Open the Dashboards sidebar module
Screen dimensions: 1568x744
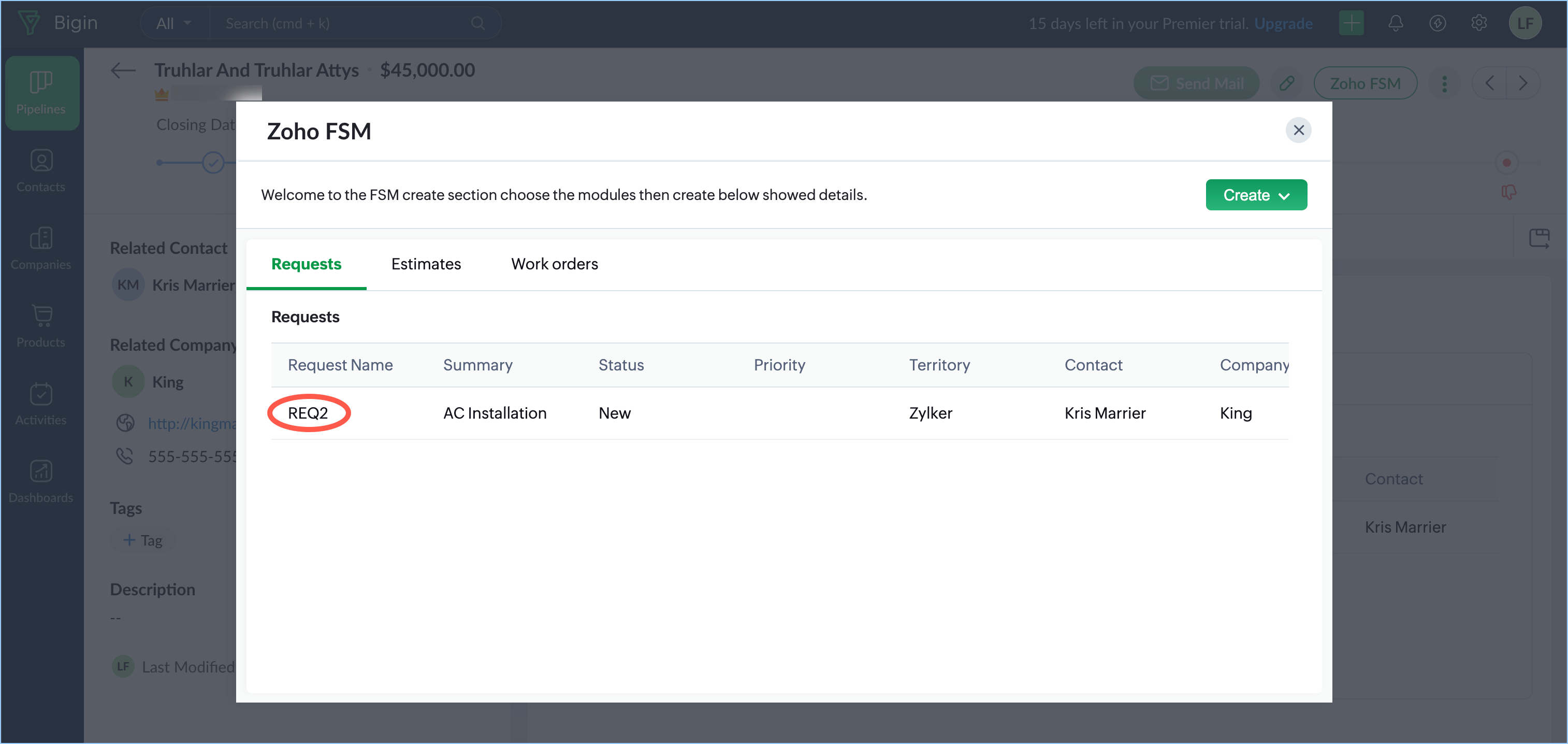41,482
